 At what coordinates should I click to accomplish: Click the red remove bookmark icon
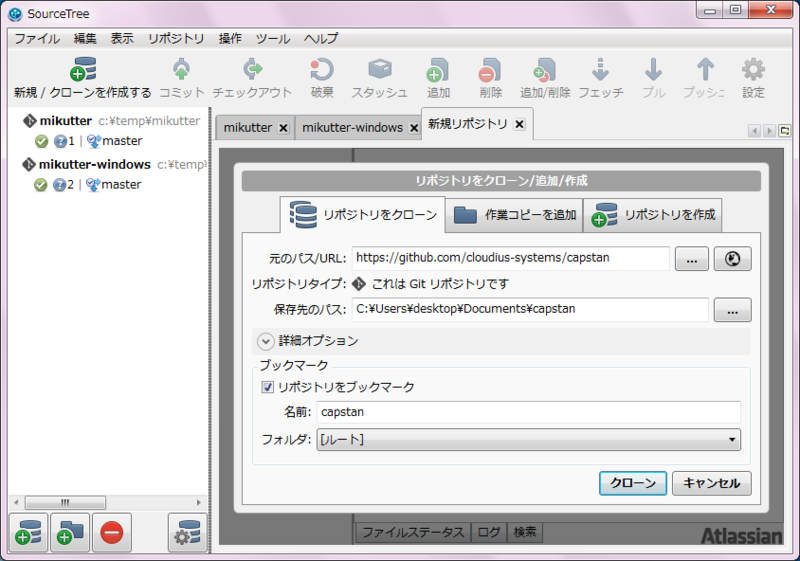pyautogui.click(x=112, y=533)
